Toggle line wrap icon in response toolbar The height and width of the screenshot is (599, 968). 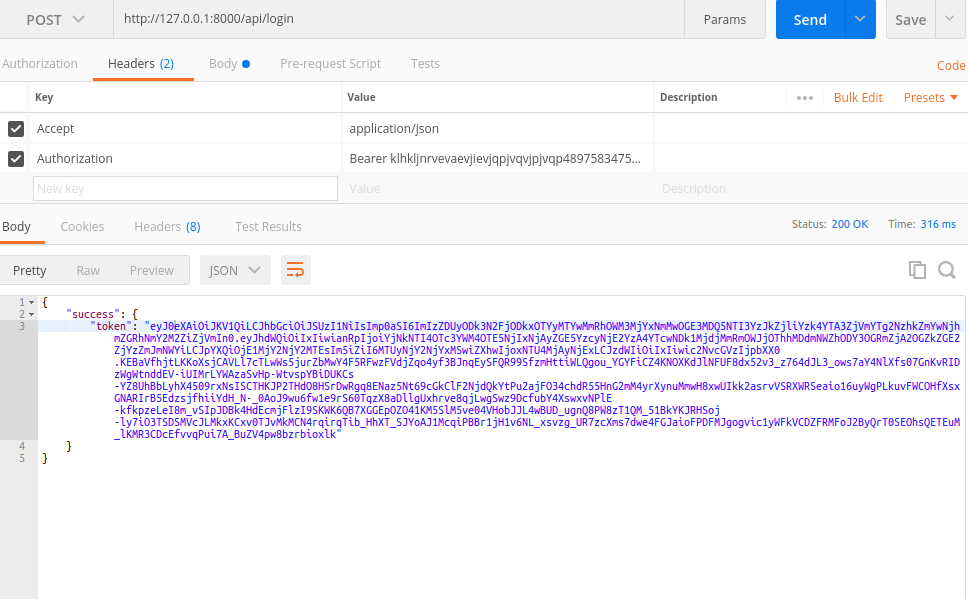295,270
